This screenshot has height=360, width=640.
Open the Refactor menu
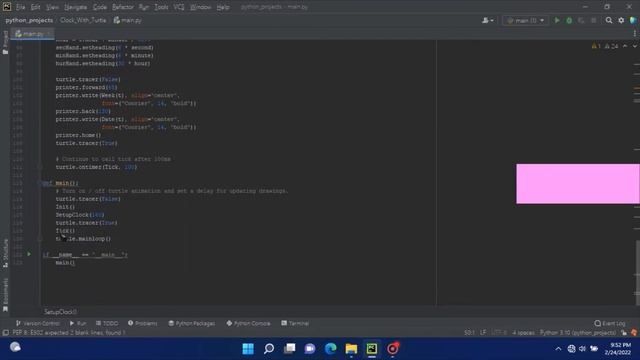(x=123, y=7)
